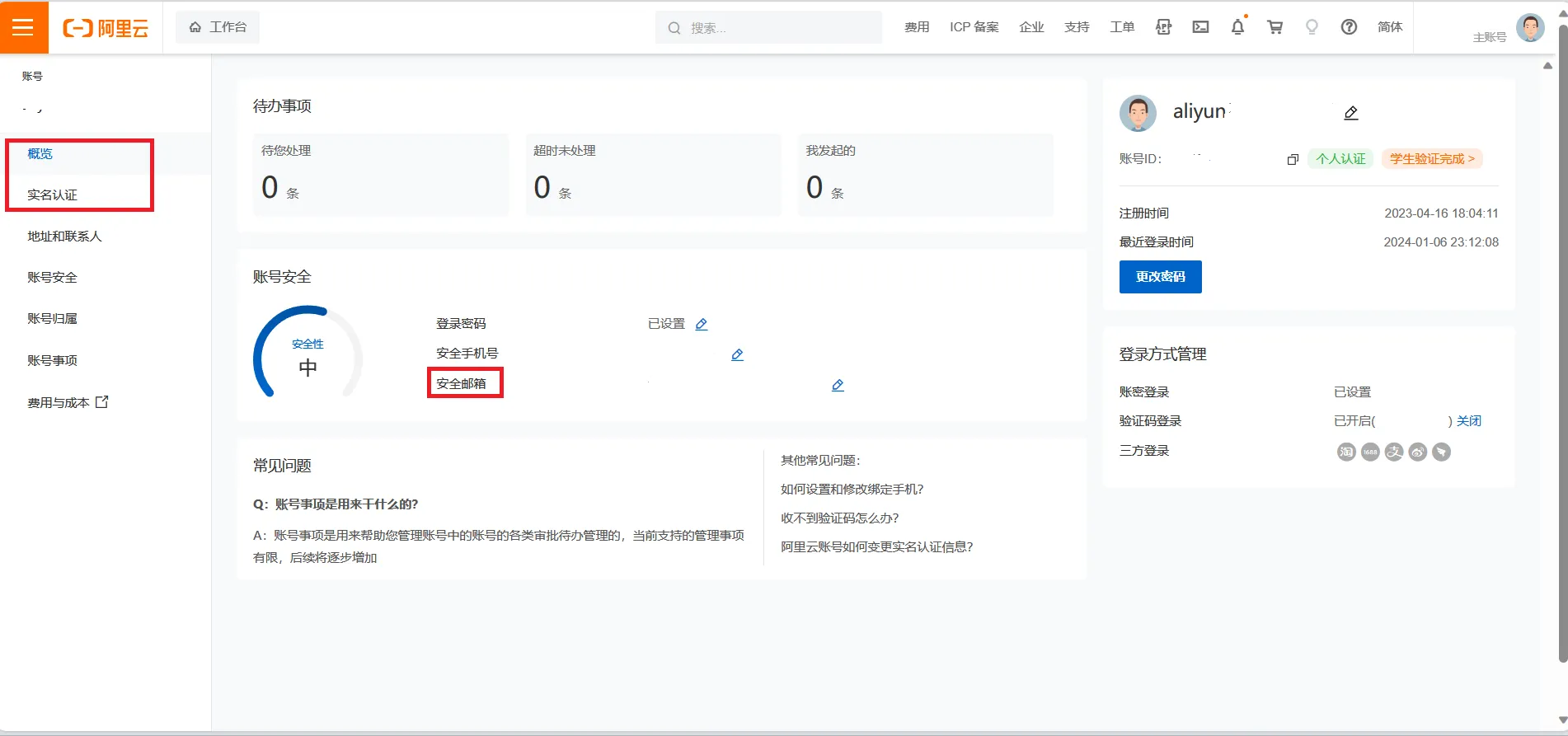The width and height of the screenshot is (1568, 736).
Task: Open the 简体 language dropdown
Action: 1389,27
